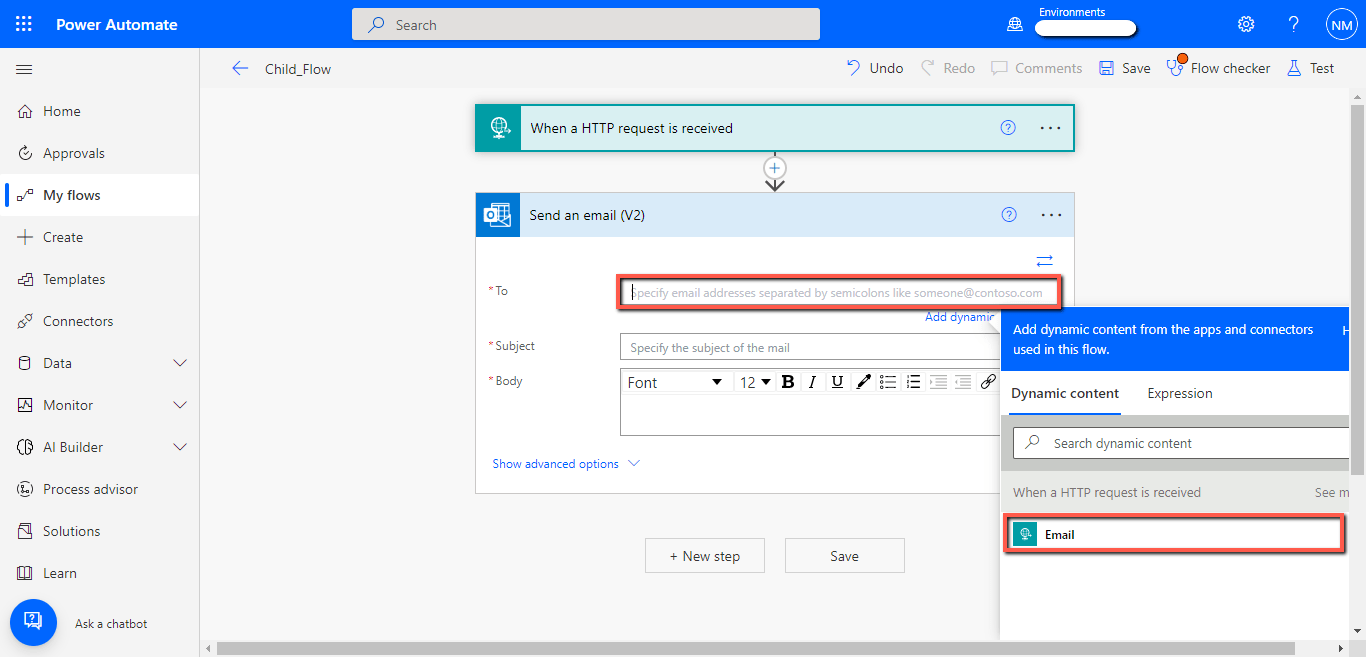Pick the font color brush tool

point(862,382)
